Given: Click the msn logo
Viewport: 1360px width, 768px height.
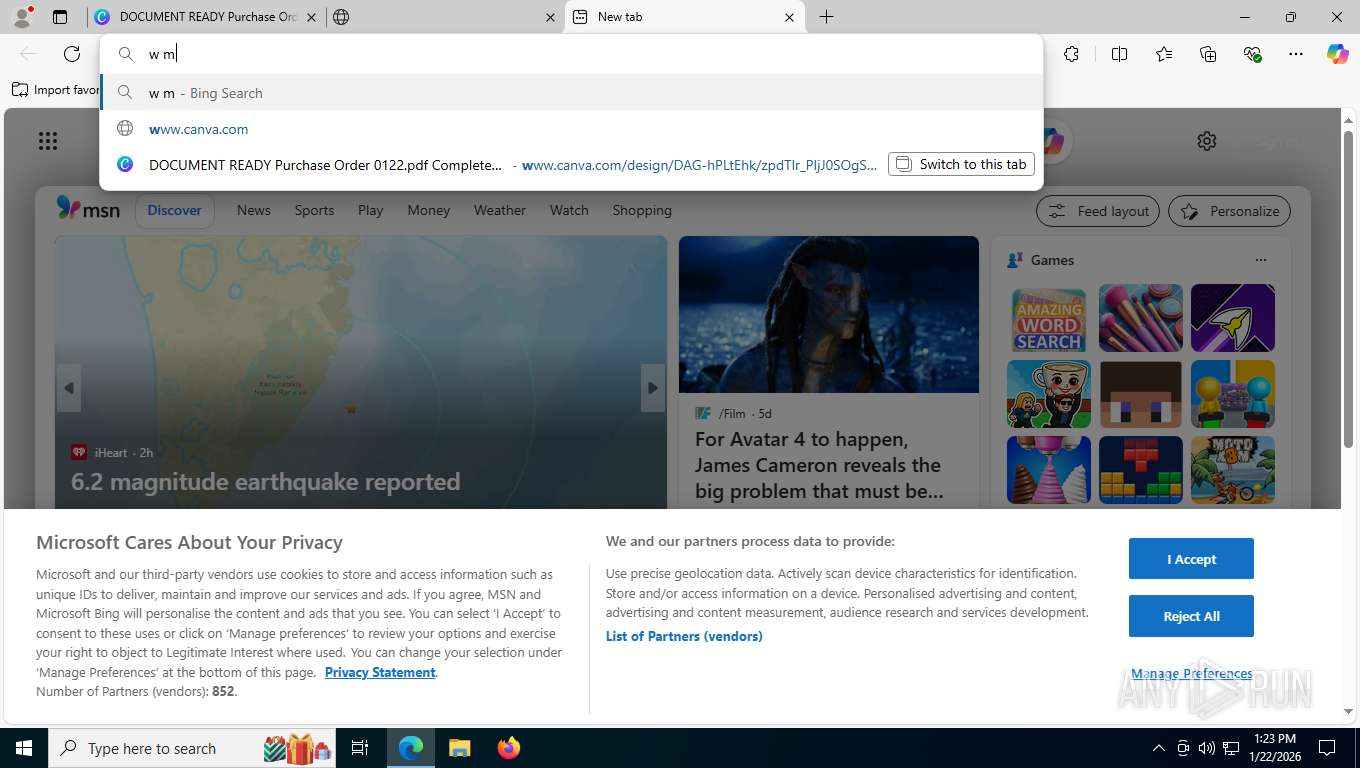Looking at the screenshot, I should click(88, 209).
